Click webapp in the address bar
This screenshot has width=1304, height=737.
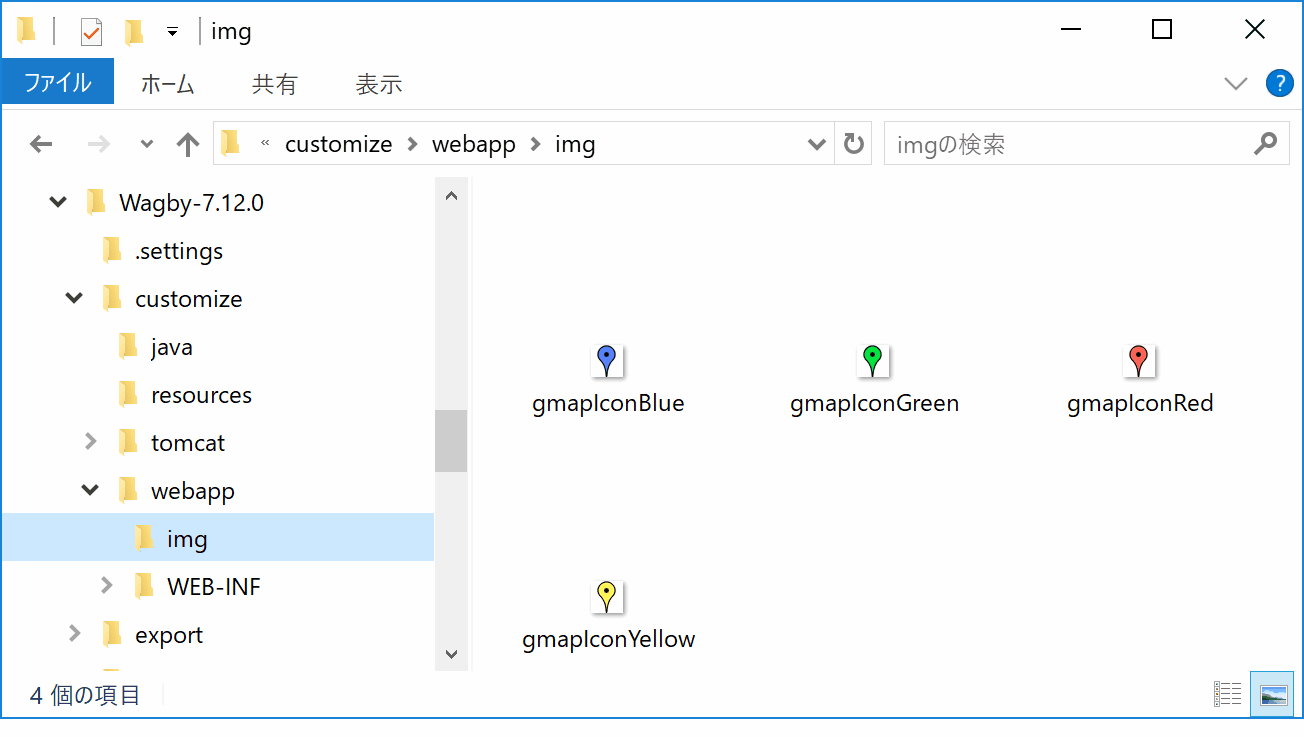click(x=473, y=144)
